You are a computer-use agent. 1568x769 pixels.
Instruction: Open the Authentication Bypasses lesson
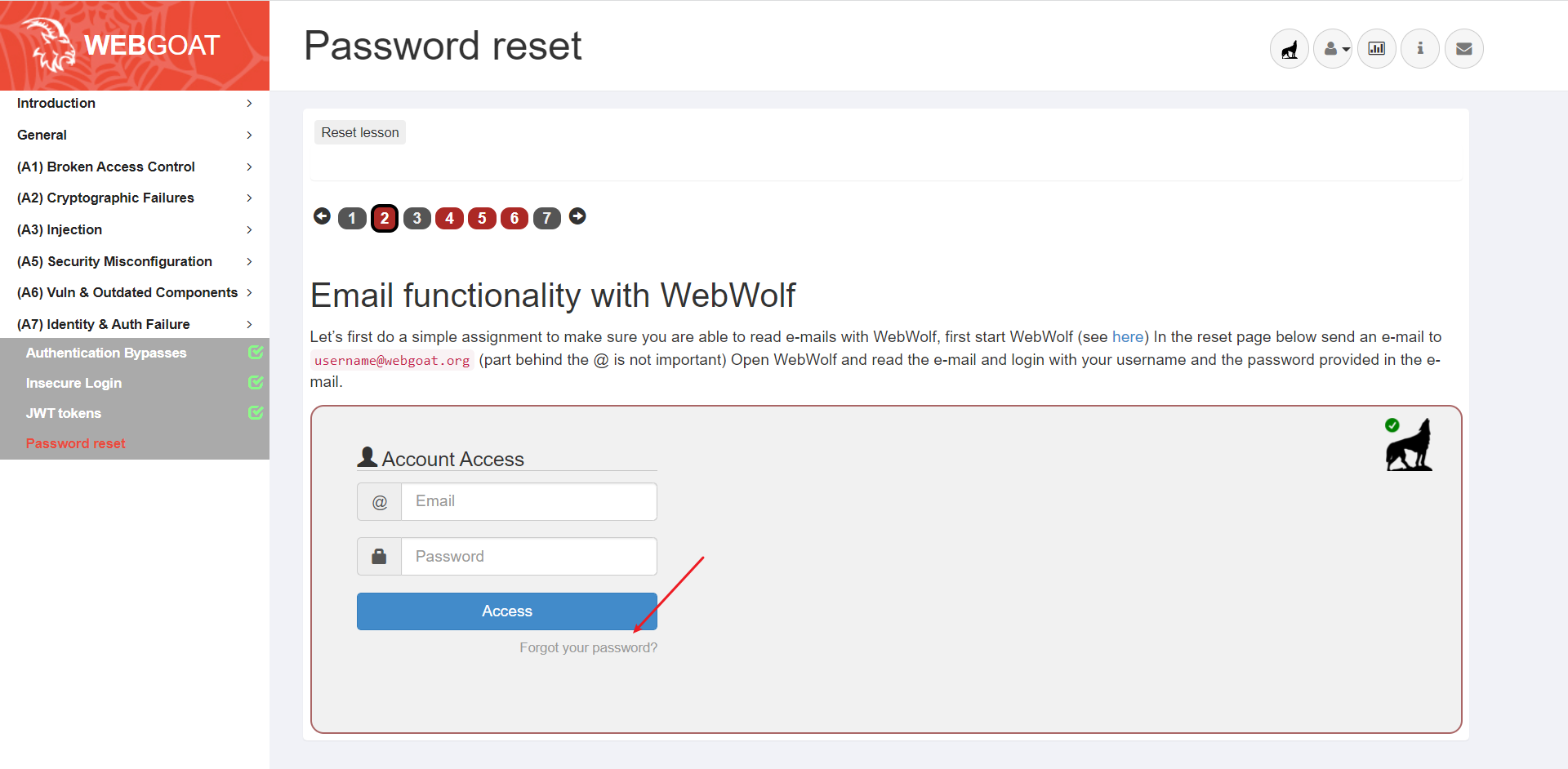pos(106,353)
